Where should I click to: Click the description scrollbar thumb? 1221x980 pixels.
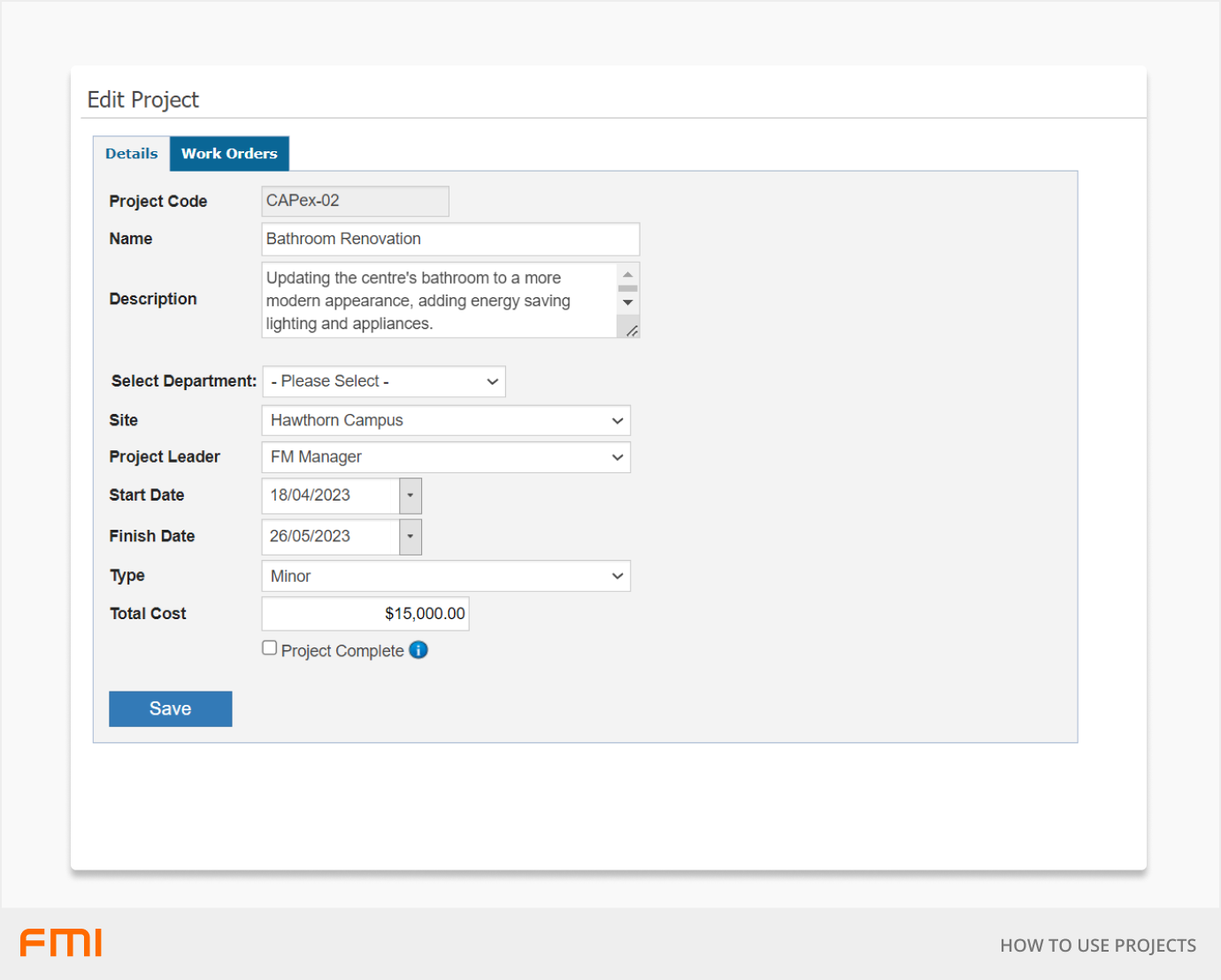tap(628, 288)
